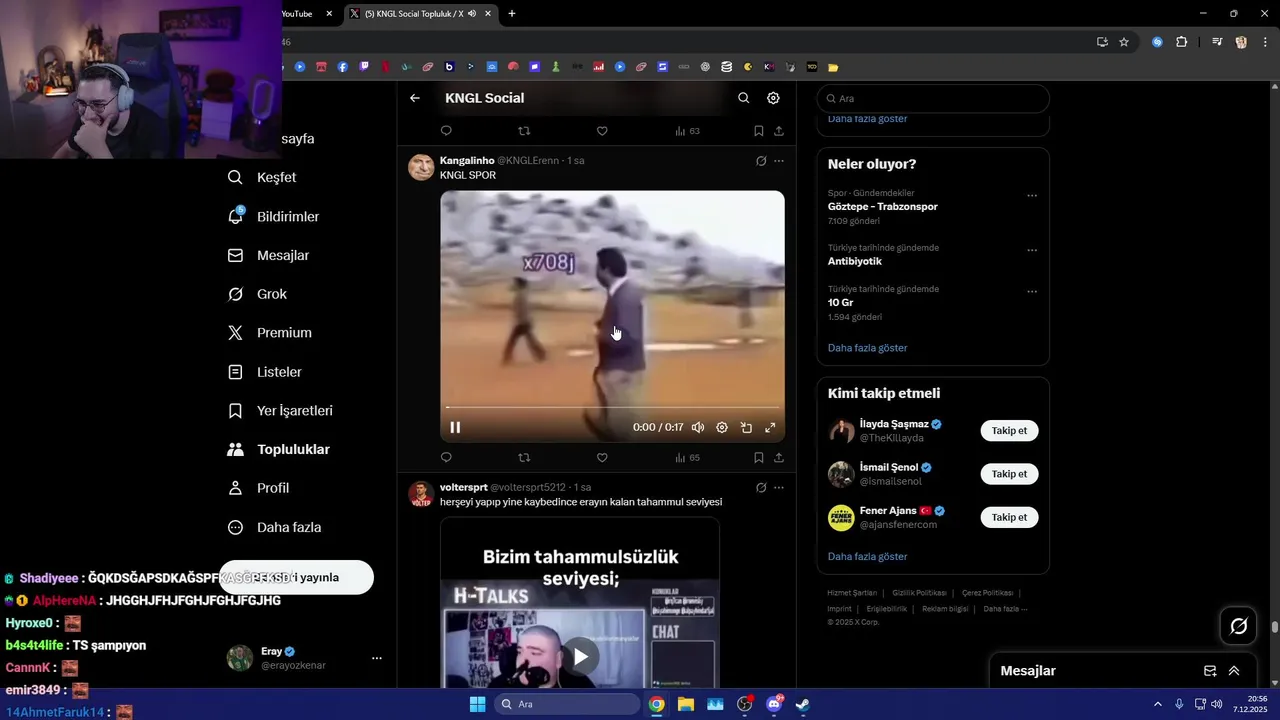
Task: Open the Göztepe - Trabzonspor trend
Action: pyautogui.click(x=883, y=206)
